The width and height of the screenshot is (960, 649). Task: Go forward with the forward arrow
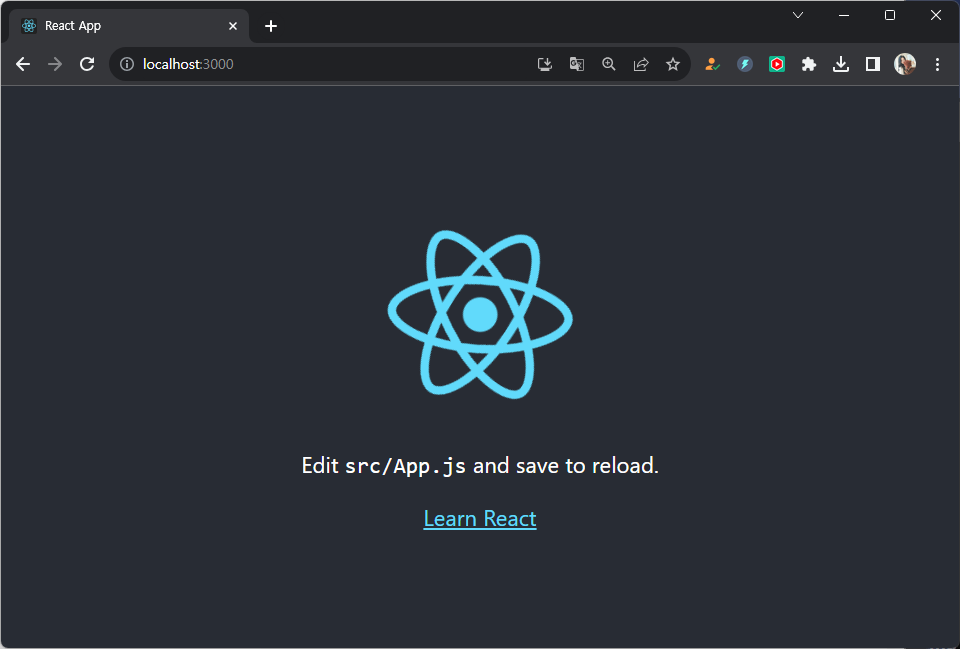point(55,64)
